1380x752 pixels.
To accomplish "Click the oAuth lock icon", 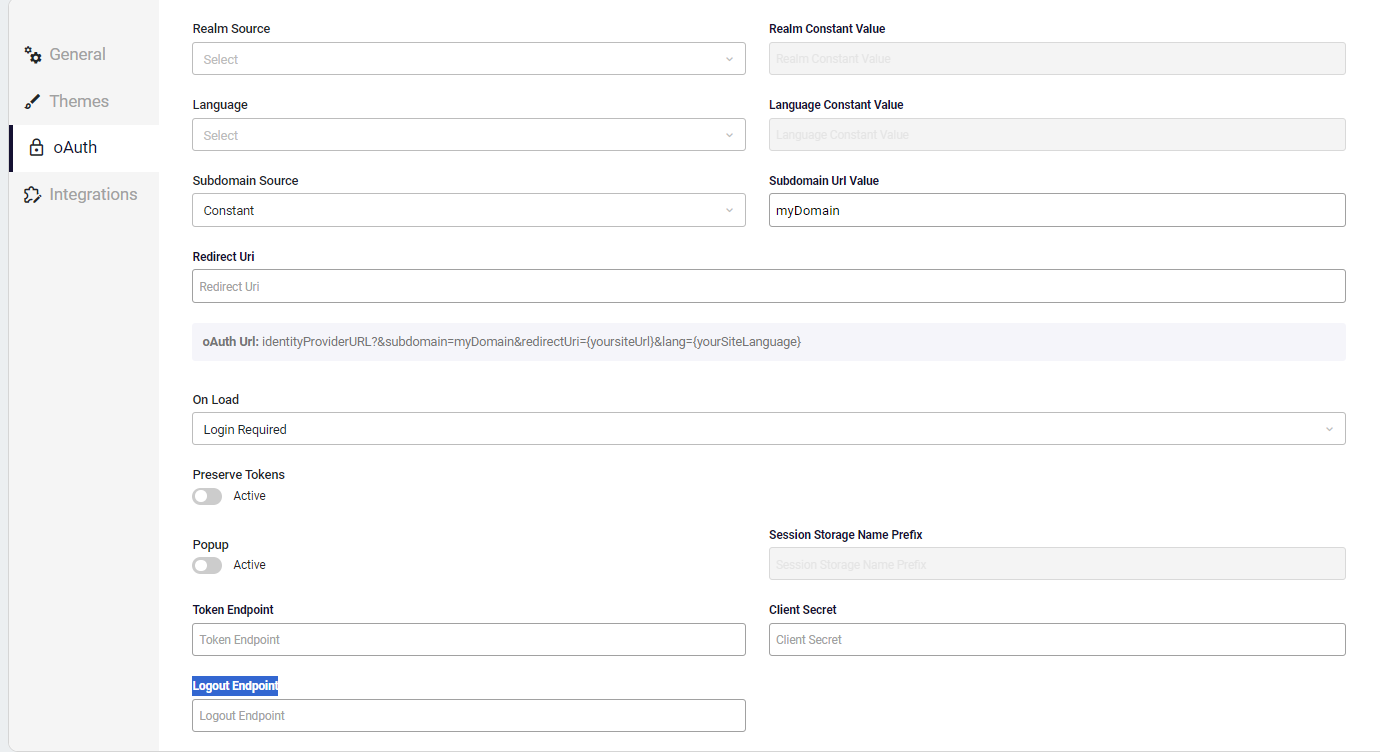I will pos(37,148).
